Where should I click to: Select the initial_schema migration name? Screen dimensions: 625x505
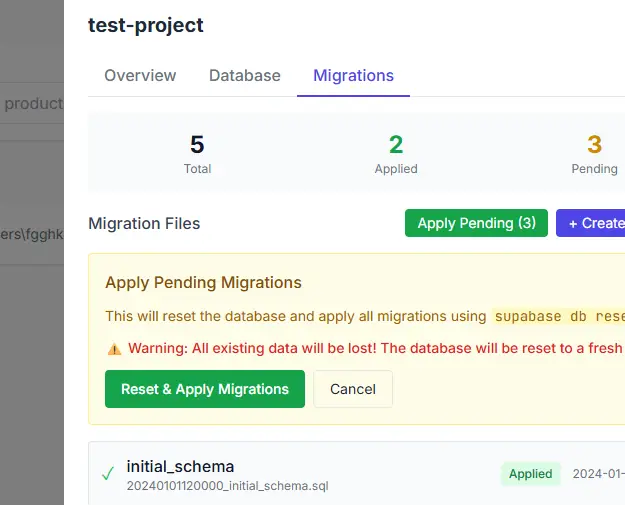tap(180, 466)
